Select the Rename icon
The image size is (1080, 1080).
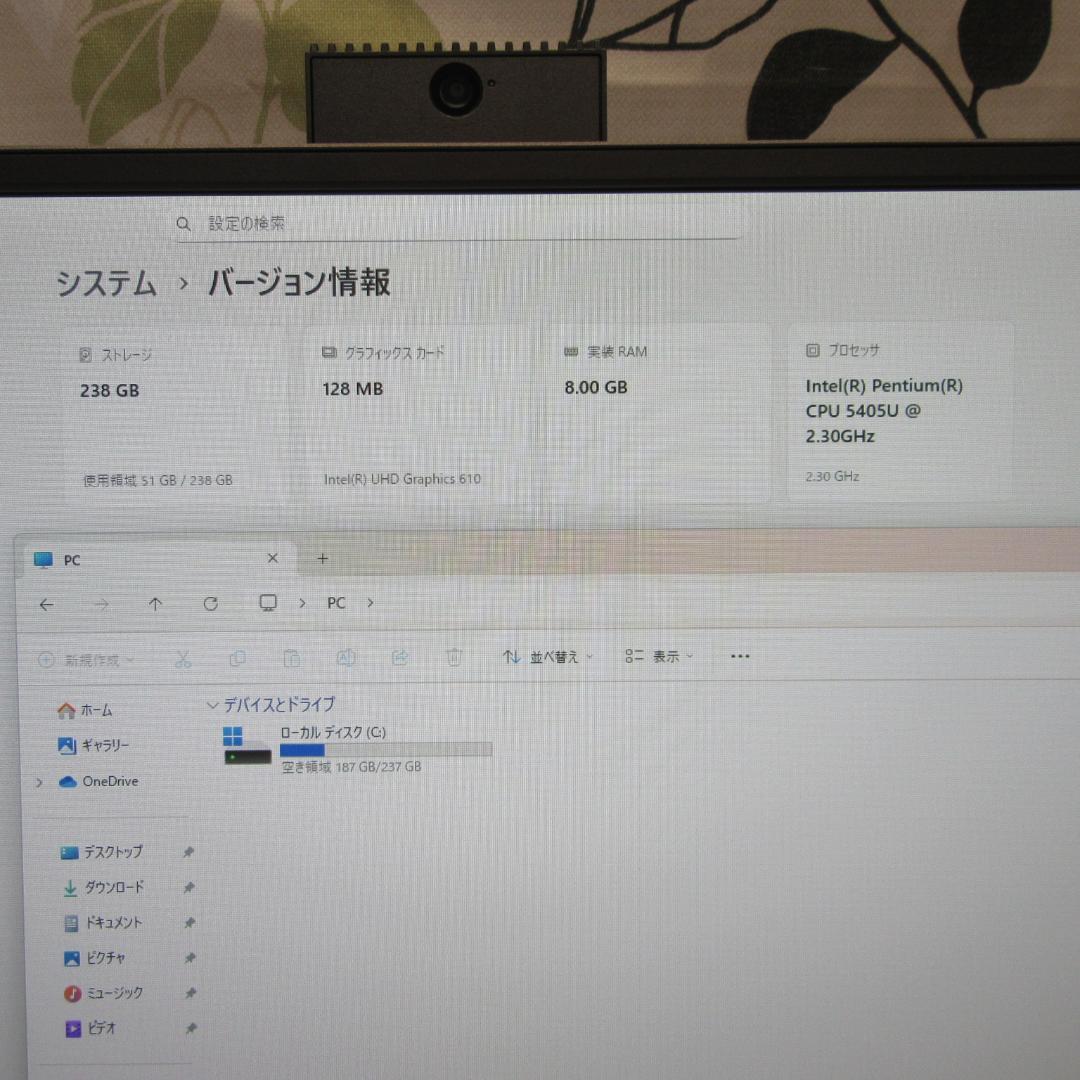pos(346,658)
